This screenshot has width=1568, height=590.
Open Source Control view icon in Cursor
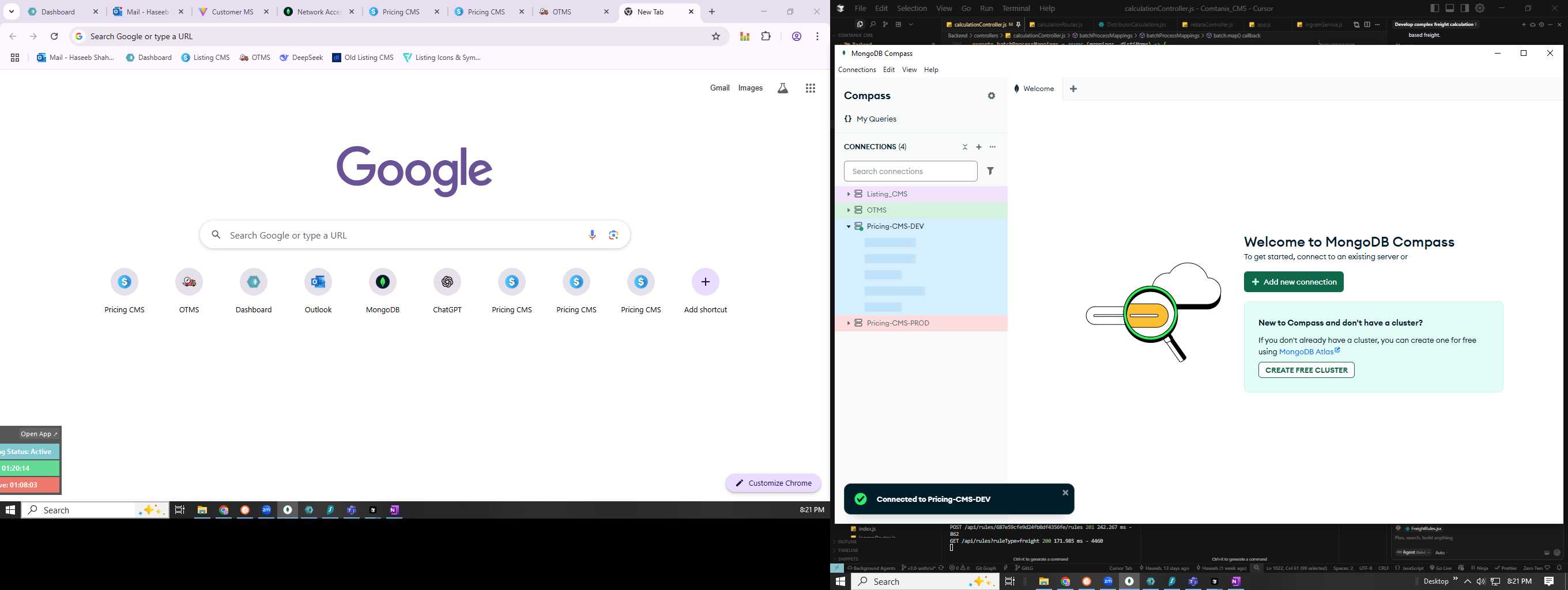coord(885,24)
